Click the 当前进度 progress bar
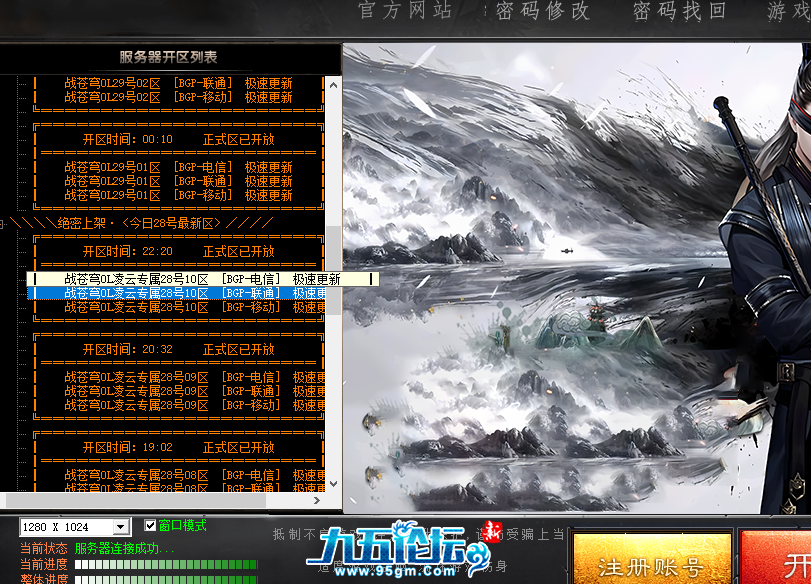The image size is (811, 584). click(x=166, y=564)
